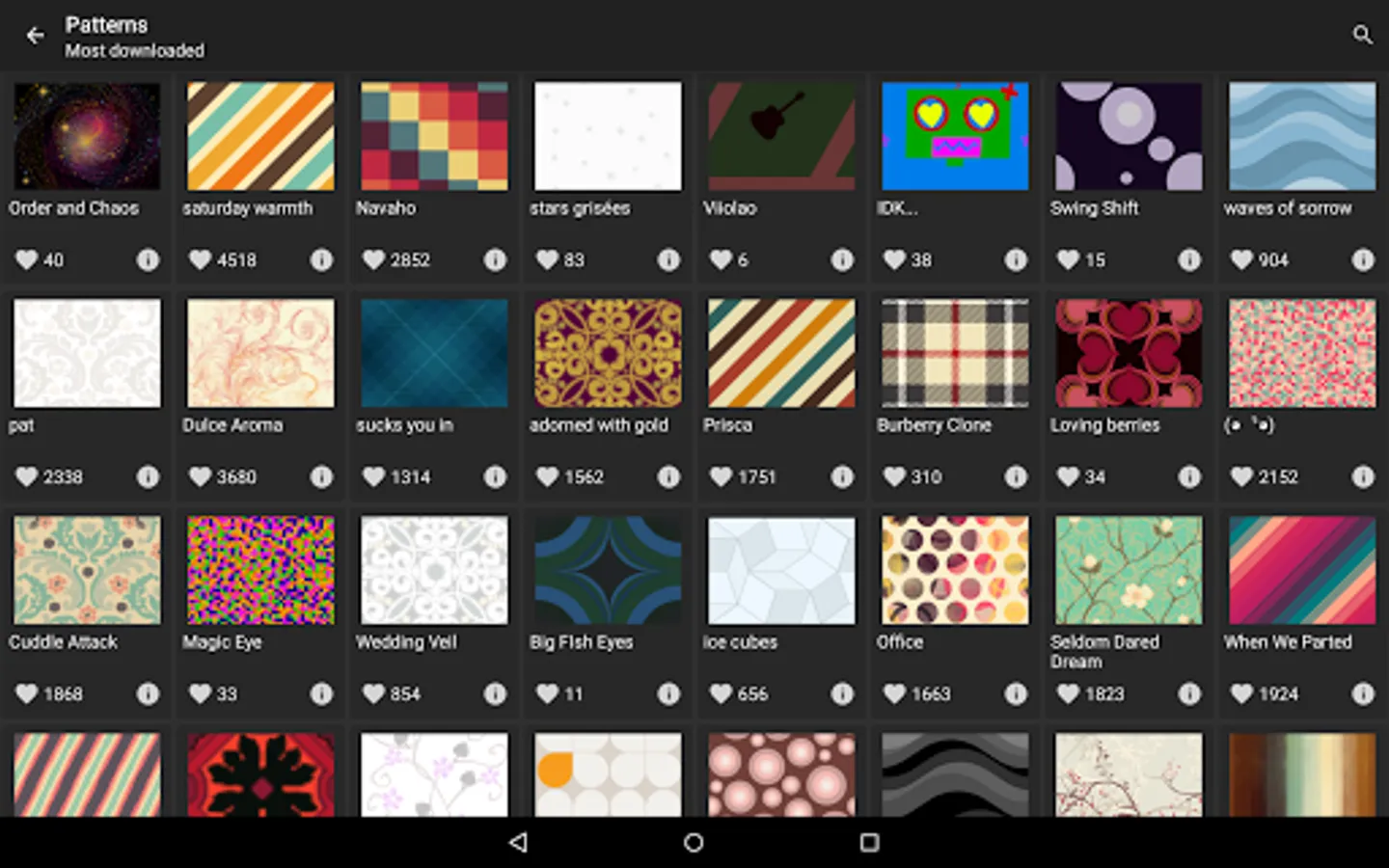View info for sucks you in
This screenshot has width=1389, height=868.
(x=495, y=476)
